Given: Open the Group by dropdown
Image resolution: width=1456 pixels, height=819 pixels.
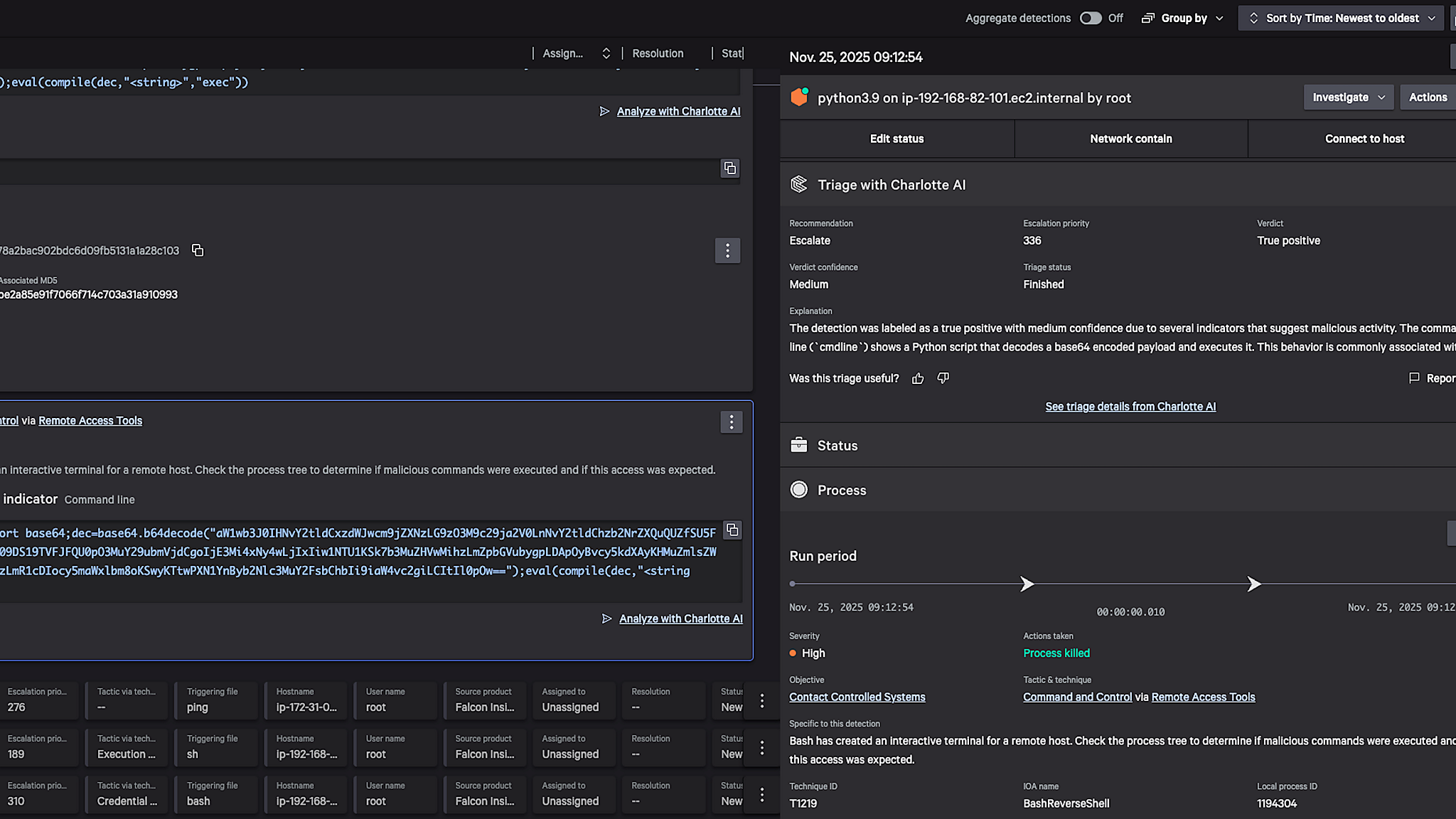Looking at the screenshot, I should 1183,18.
